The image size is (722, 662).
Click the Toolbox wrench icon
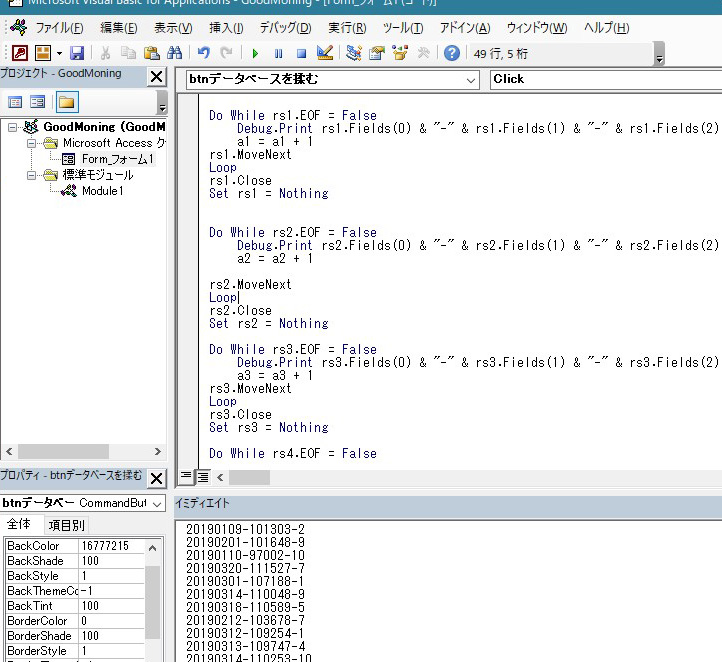[423, 53]
